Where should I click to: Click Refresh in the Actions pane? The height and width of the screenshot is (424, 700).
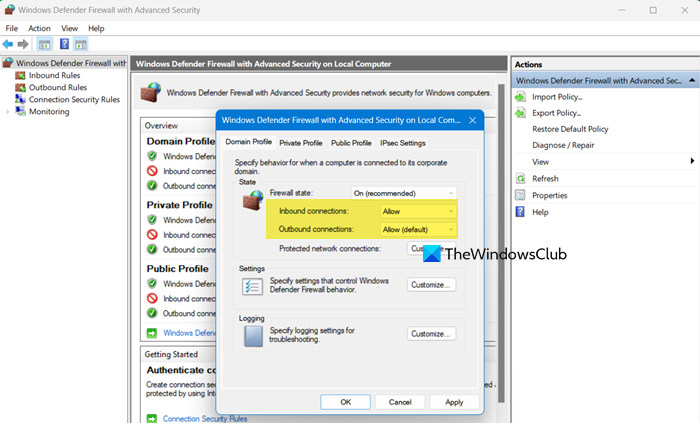[x=545, y=179]
